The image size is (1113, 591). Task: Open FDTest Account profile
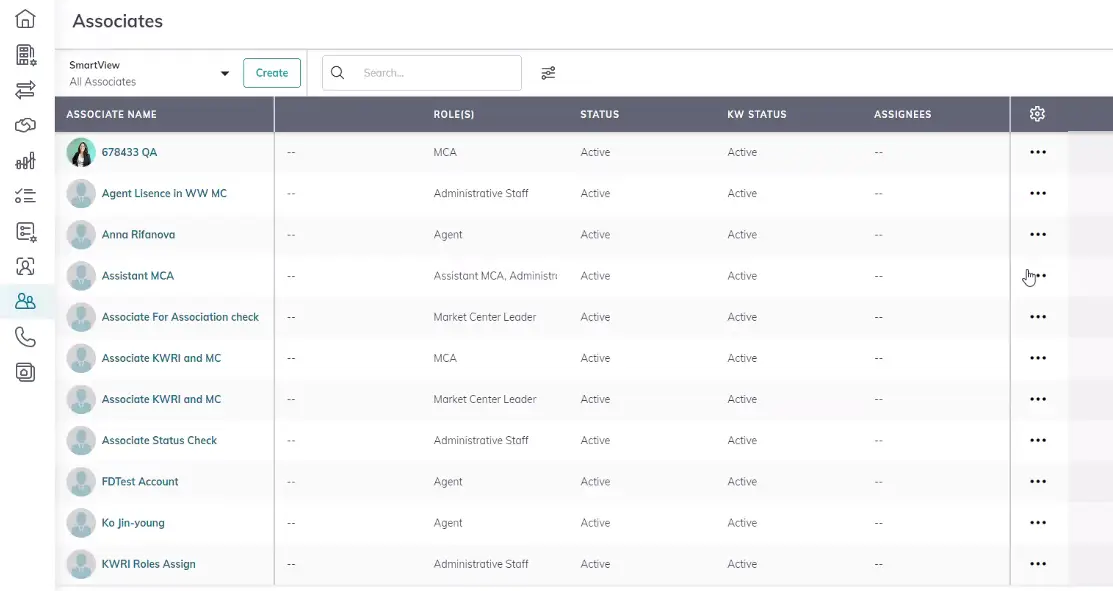pyautogui.click(x=140, y=481)
